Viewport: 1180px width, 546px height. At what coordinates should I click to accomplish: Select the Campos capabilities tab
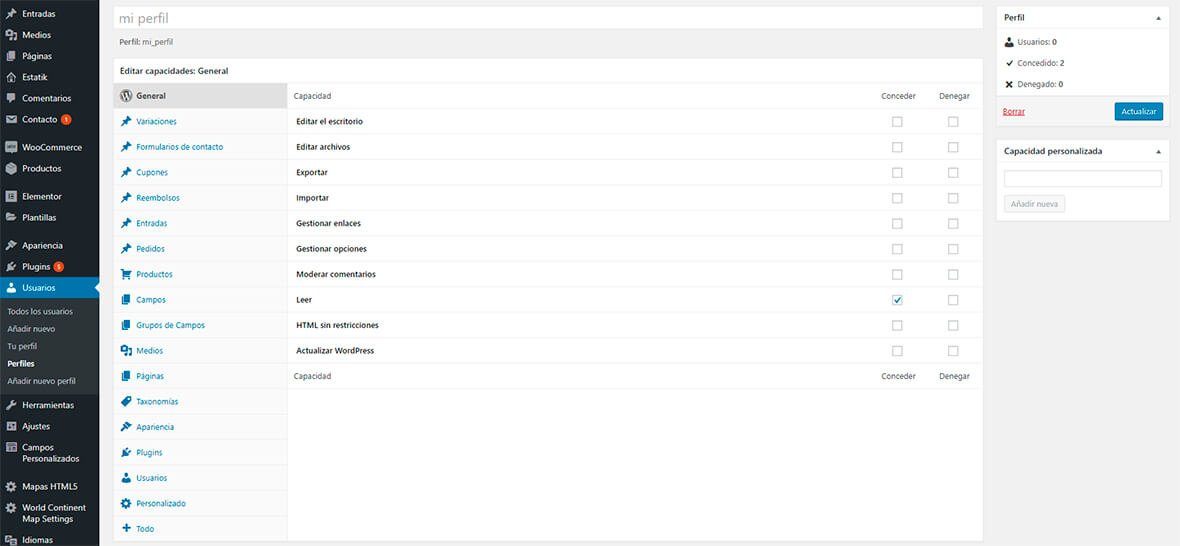coord(200,299)
